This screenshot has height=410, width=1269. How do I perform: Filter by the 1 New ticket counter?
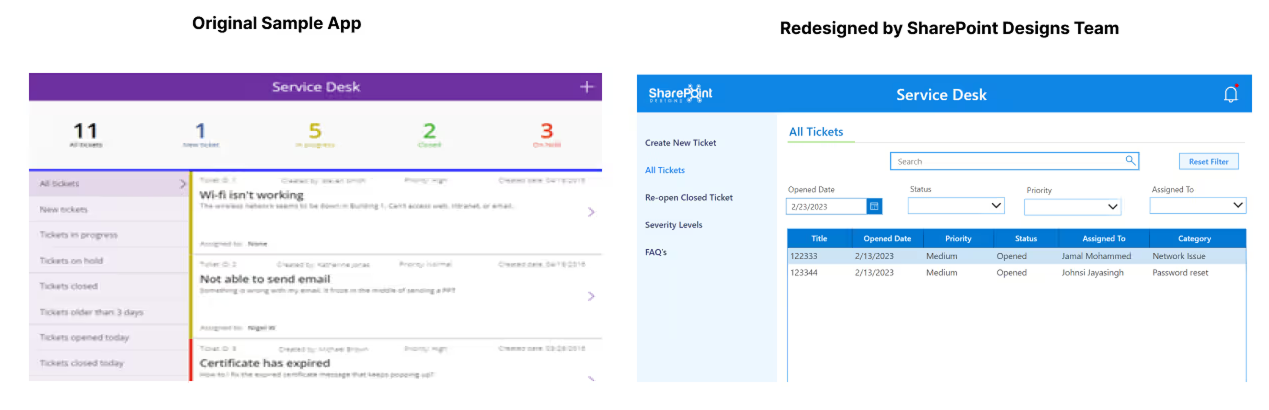coord(200,134)
